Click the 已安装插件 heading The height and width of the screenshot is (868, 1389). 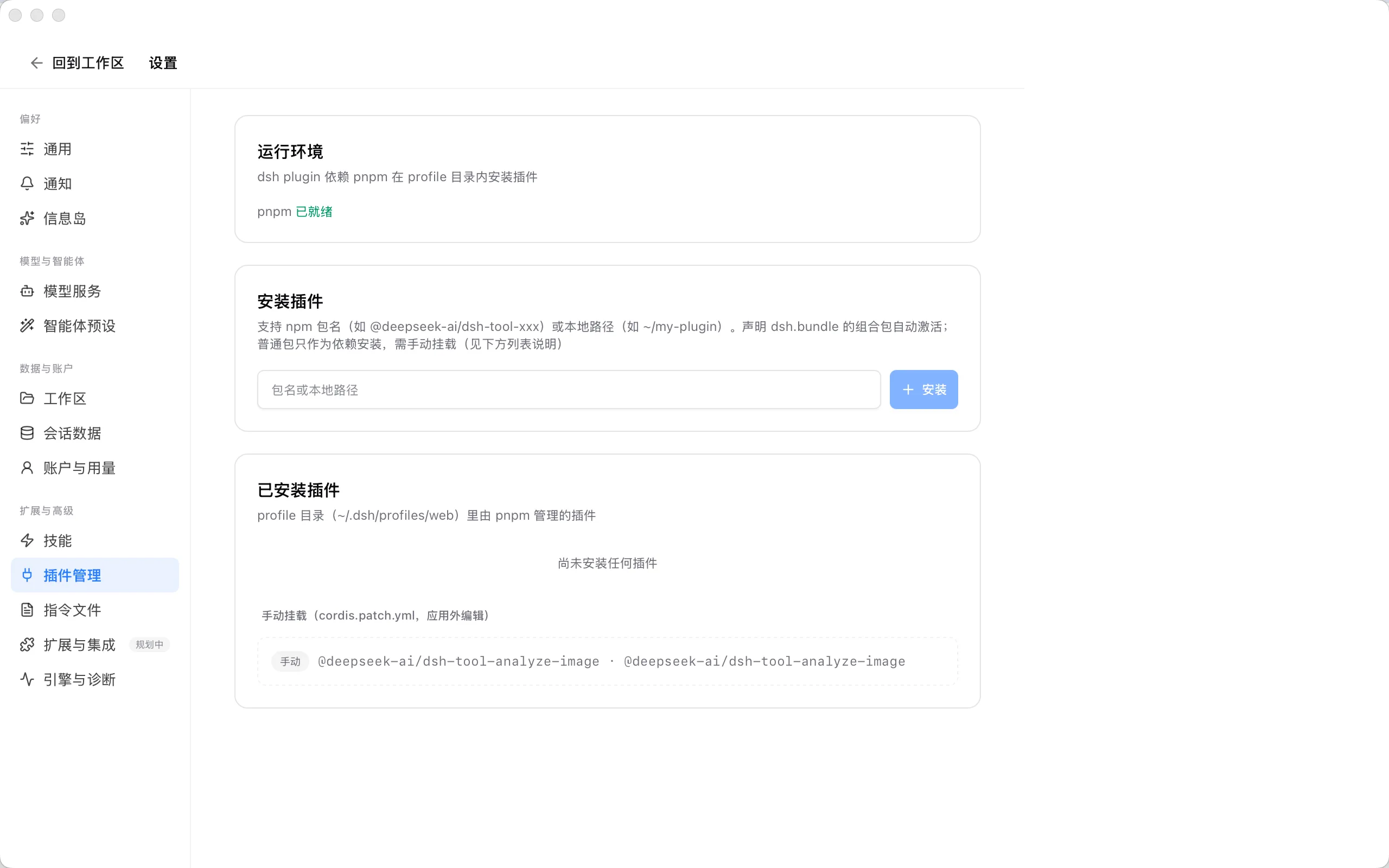(298, 490)
